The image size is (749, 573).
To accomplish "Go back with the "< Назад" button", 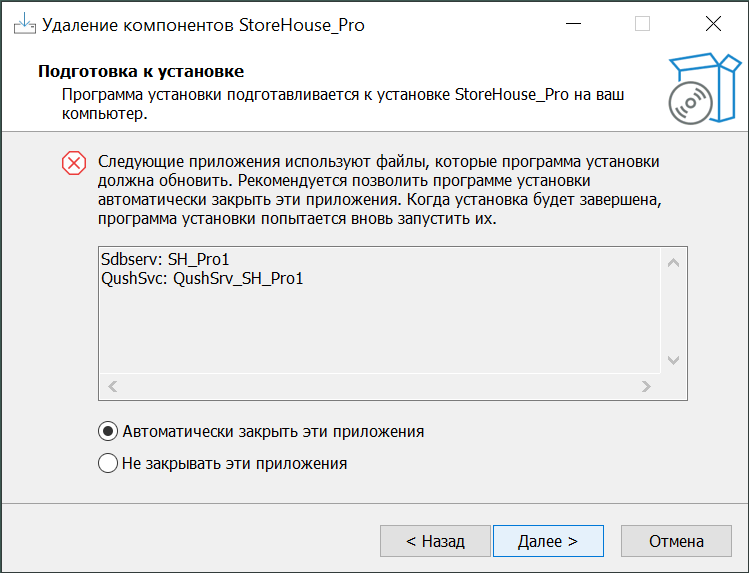I will pos(435,541).
